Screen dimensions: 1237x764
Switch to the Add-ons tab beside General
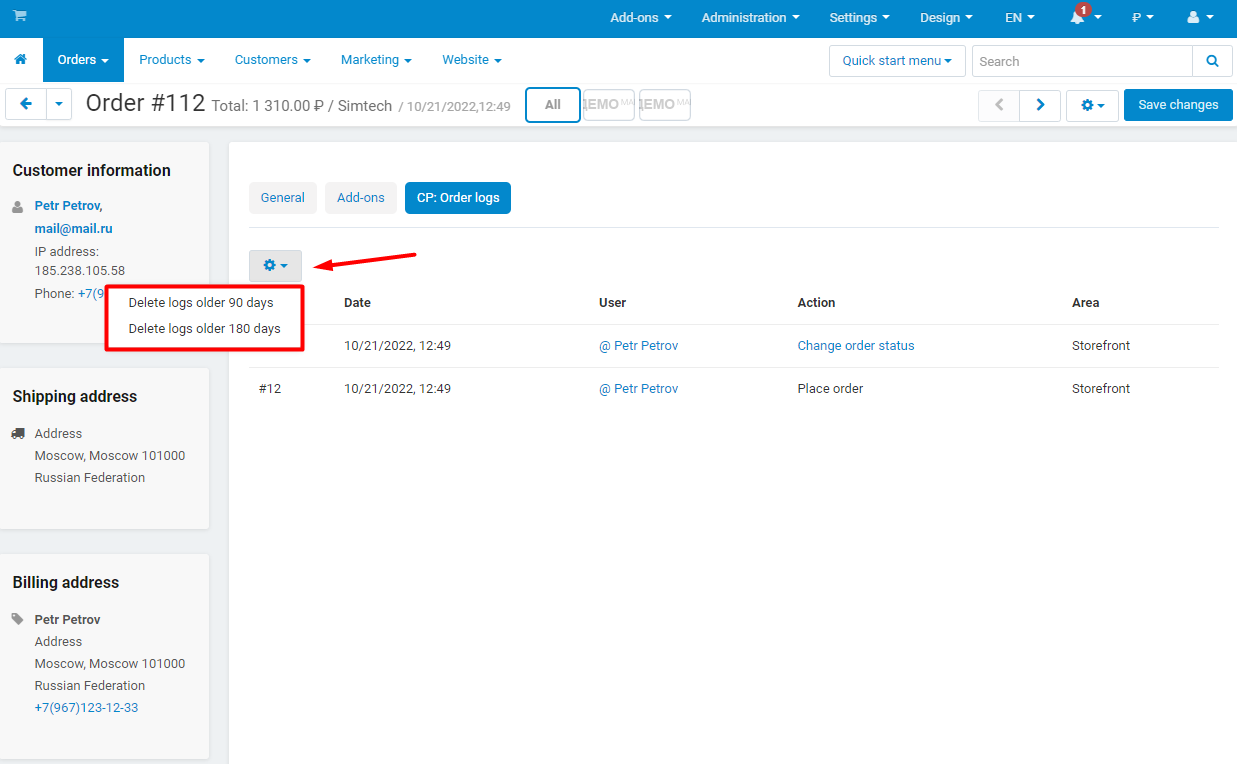coord(361,198)
